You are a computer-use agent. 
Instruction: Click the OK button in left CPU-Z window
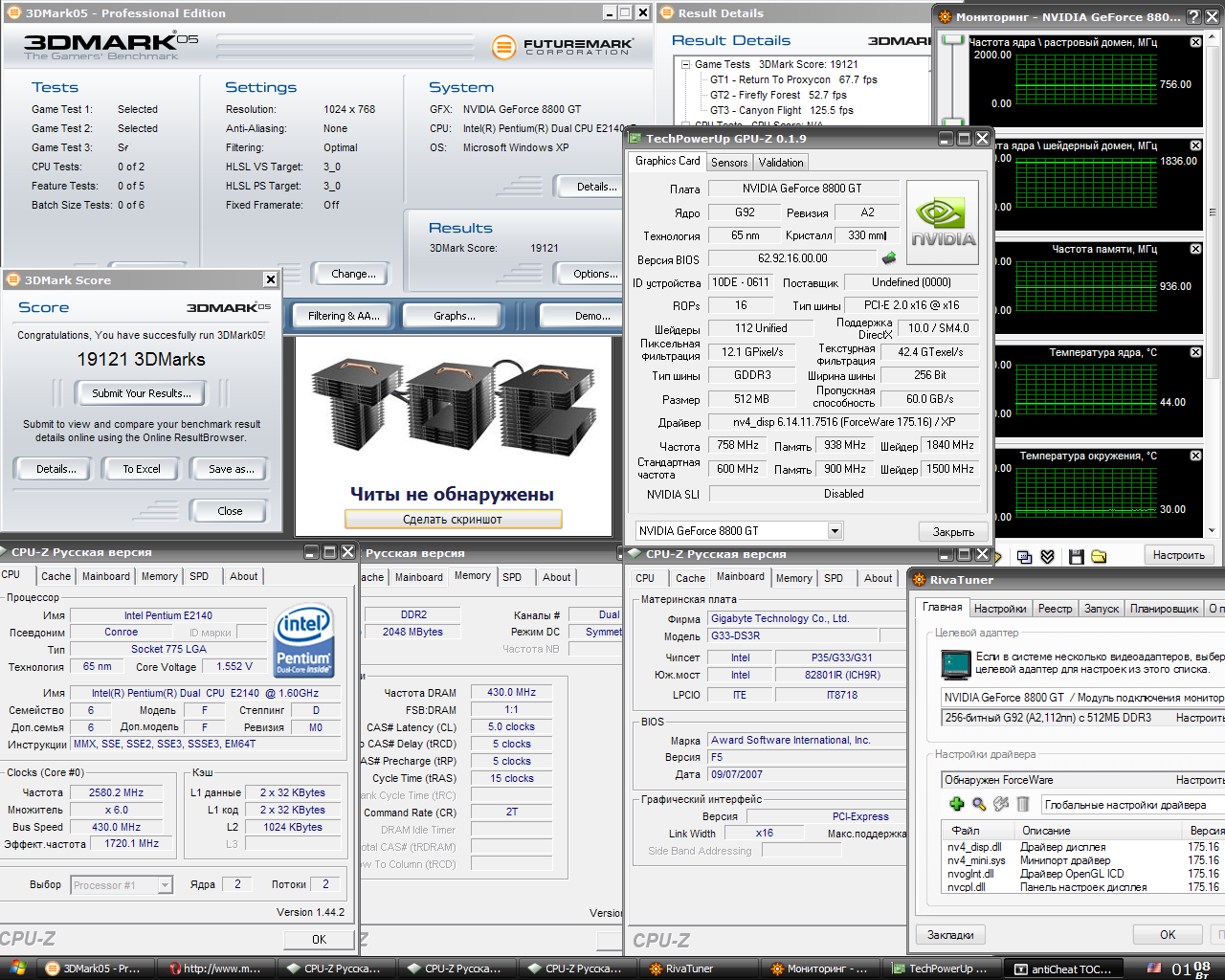pos(319,940)
